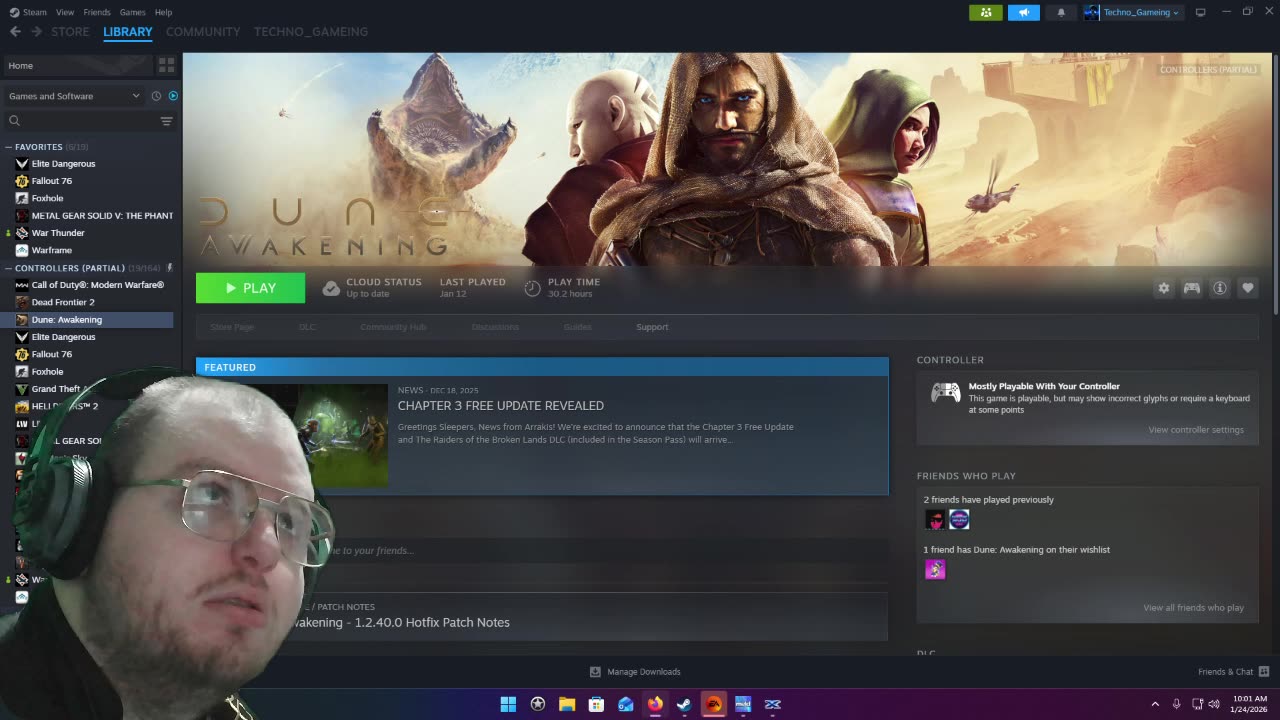Viewport: 1280px width, 720px height.
Task: Go forward with the right arrow
Action: (36, 32)
